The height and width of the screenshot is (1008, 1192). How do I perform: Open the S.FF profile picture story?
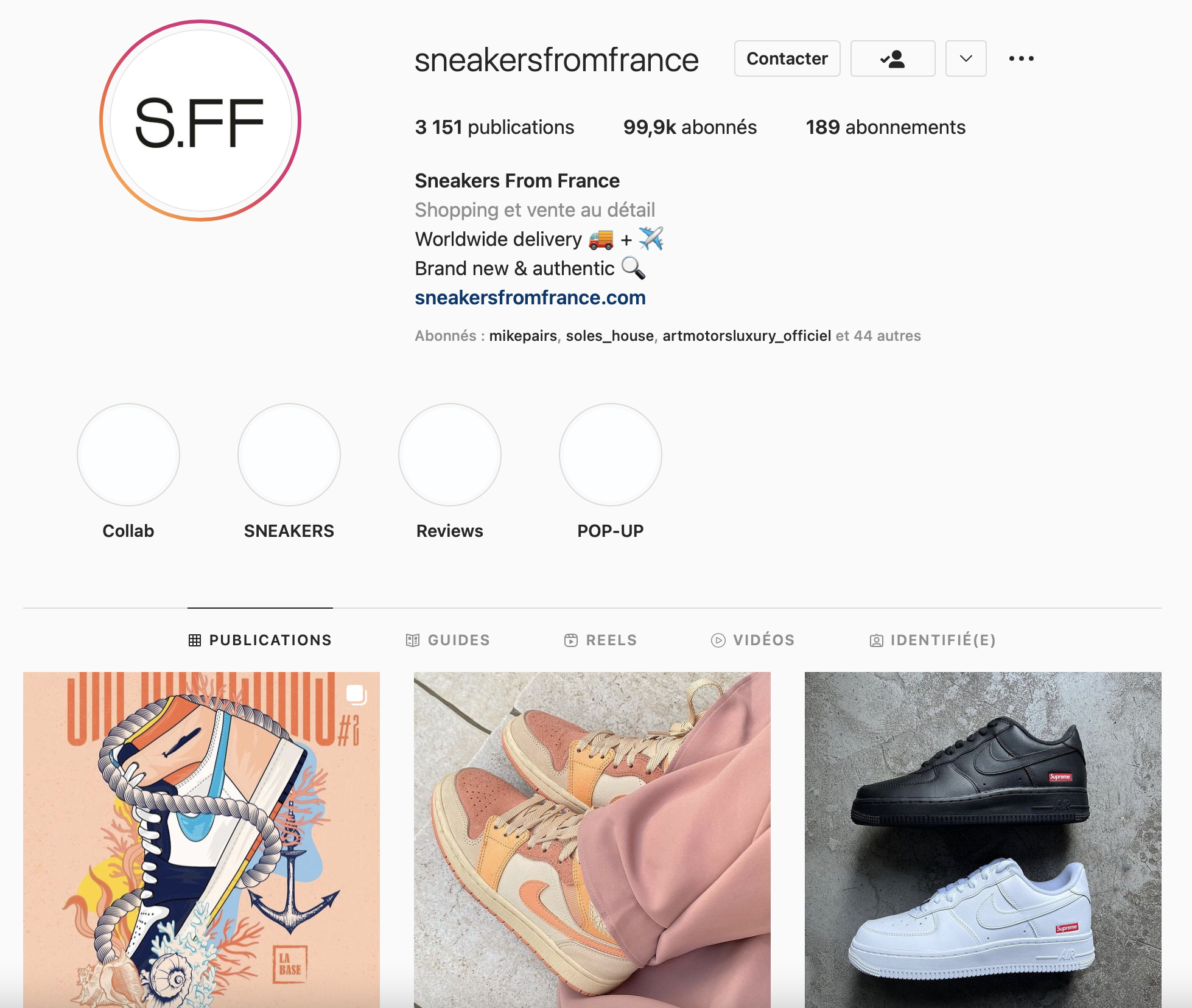(x=200, y=121)
